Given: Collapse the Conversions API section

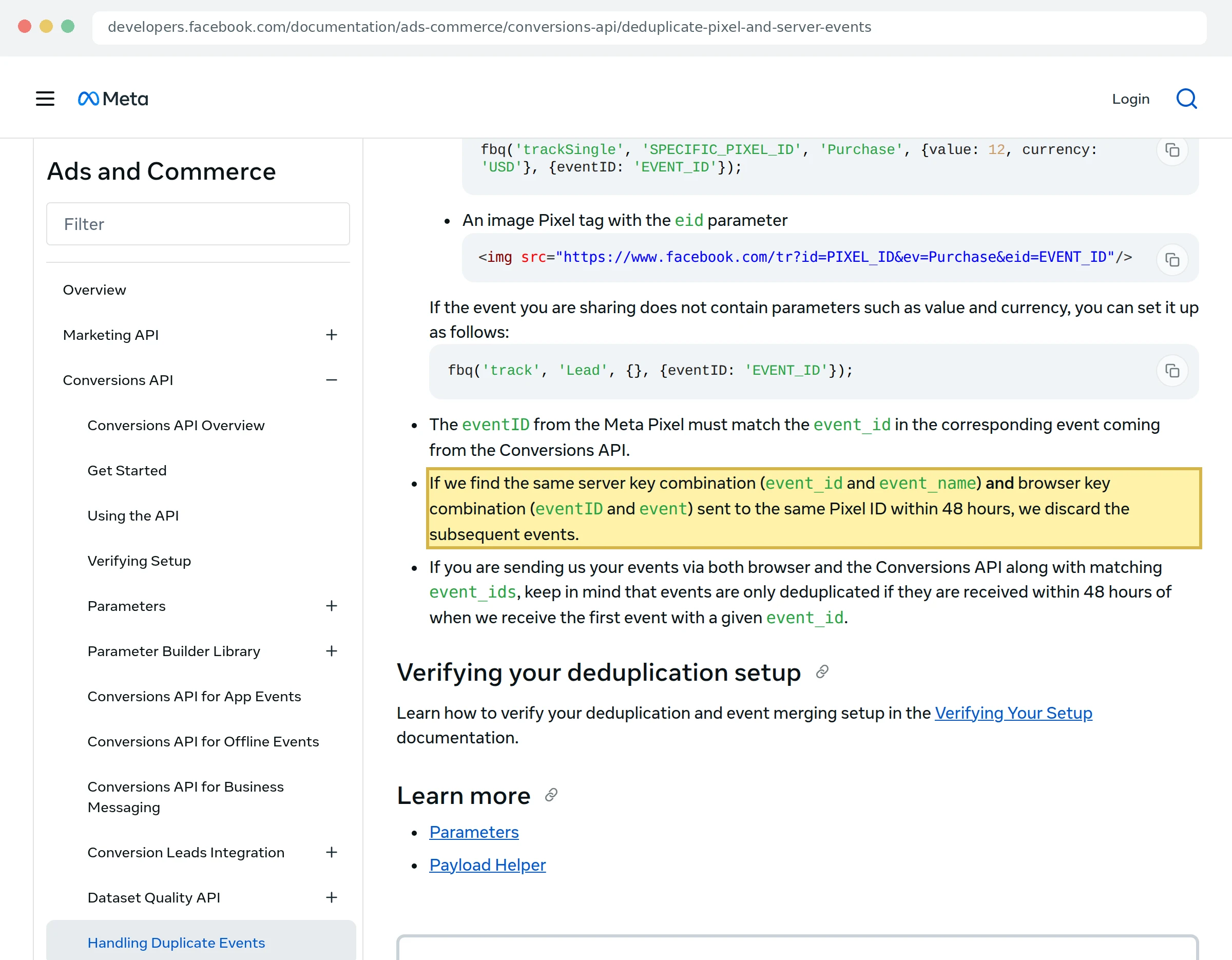Looking at the screenshot, I should click(332, 380).
